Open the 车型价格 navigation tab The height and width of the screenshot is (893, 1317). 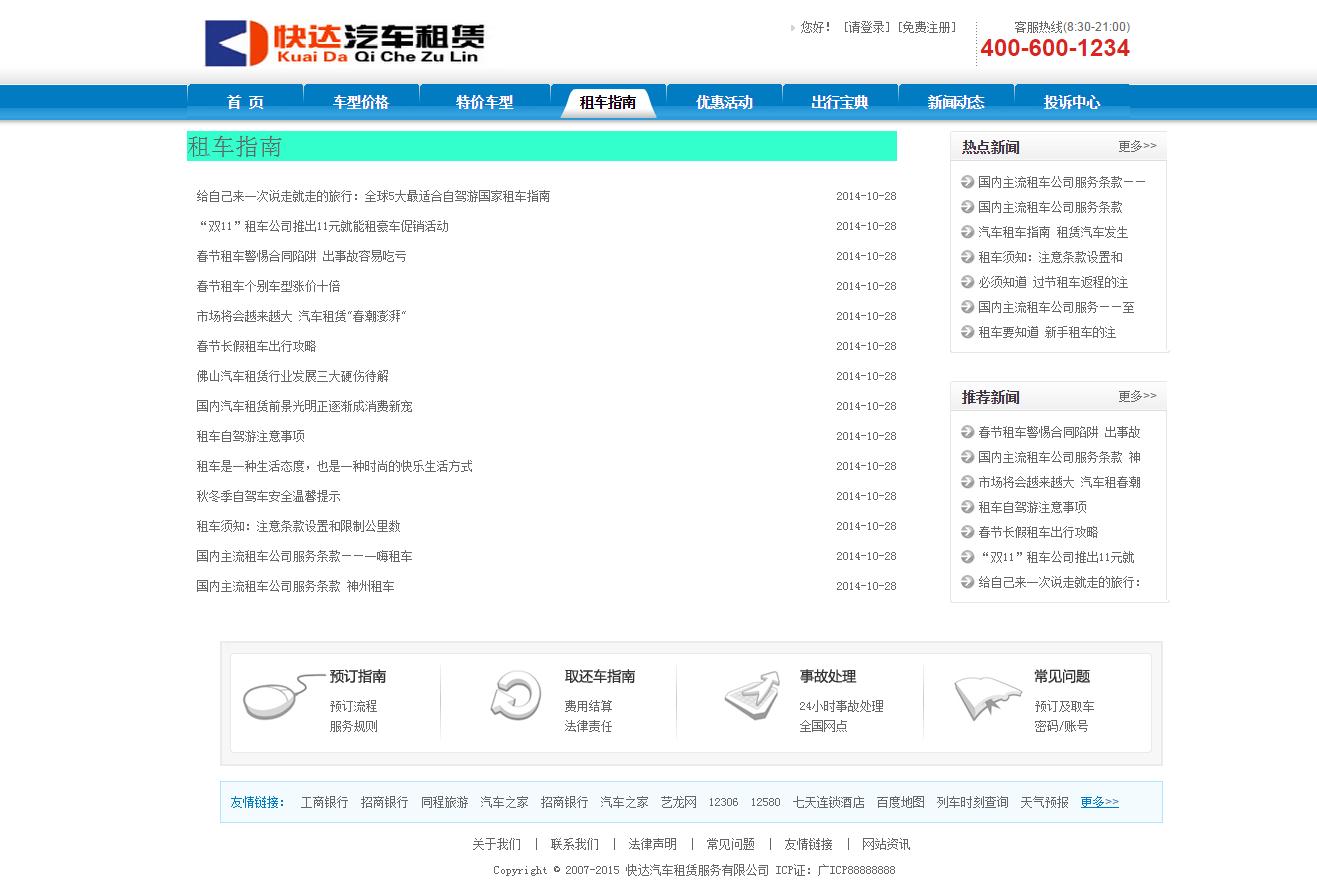click(x=361, y=102)
